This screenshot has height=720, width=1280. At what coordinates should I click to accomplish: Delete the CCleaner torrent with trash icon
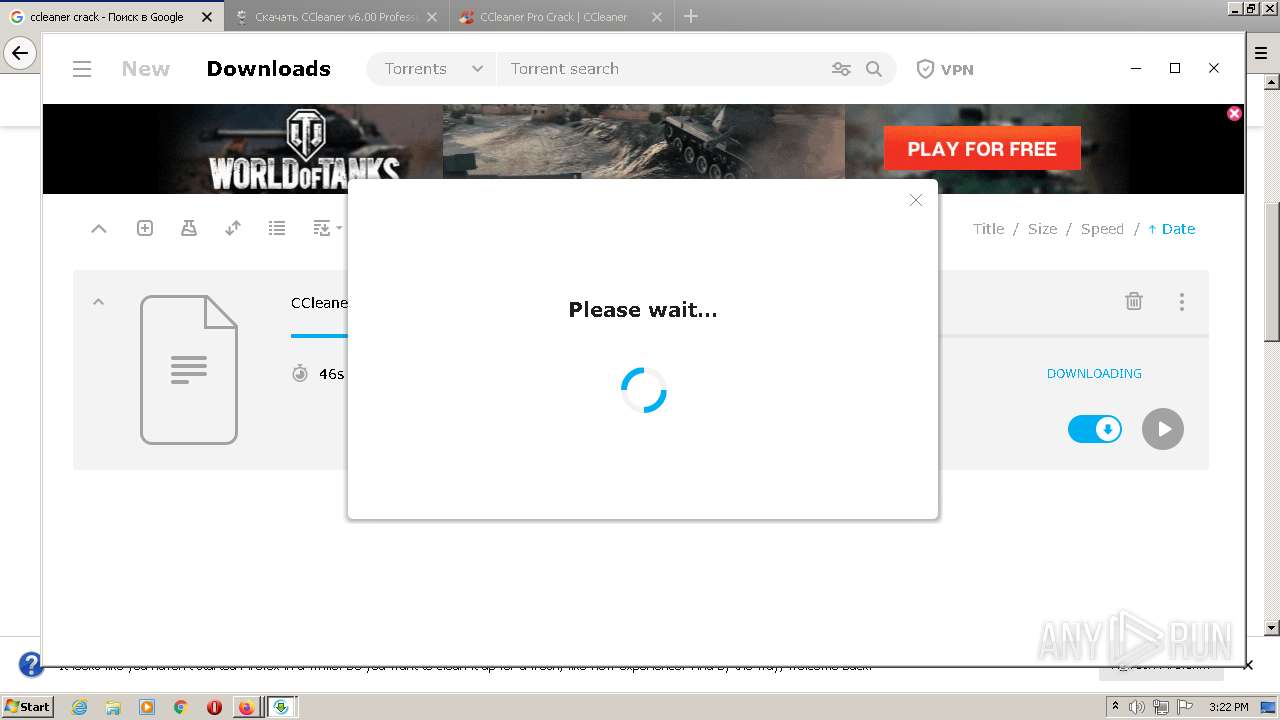point(1134,301)
